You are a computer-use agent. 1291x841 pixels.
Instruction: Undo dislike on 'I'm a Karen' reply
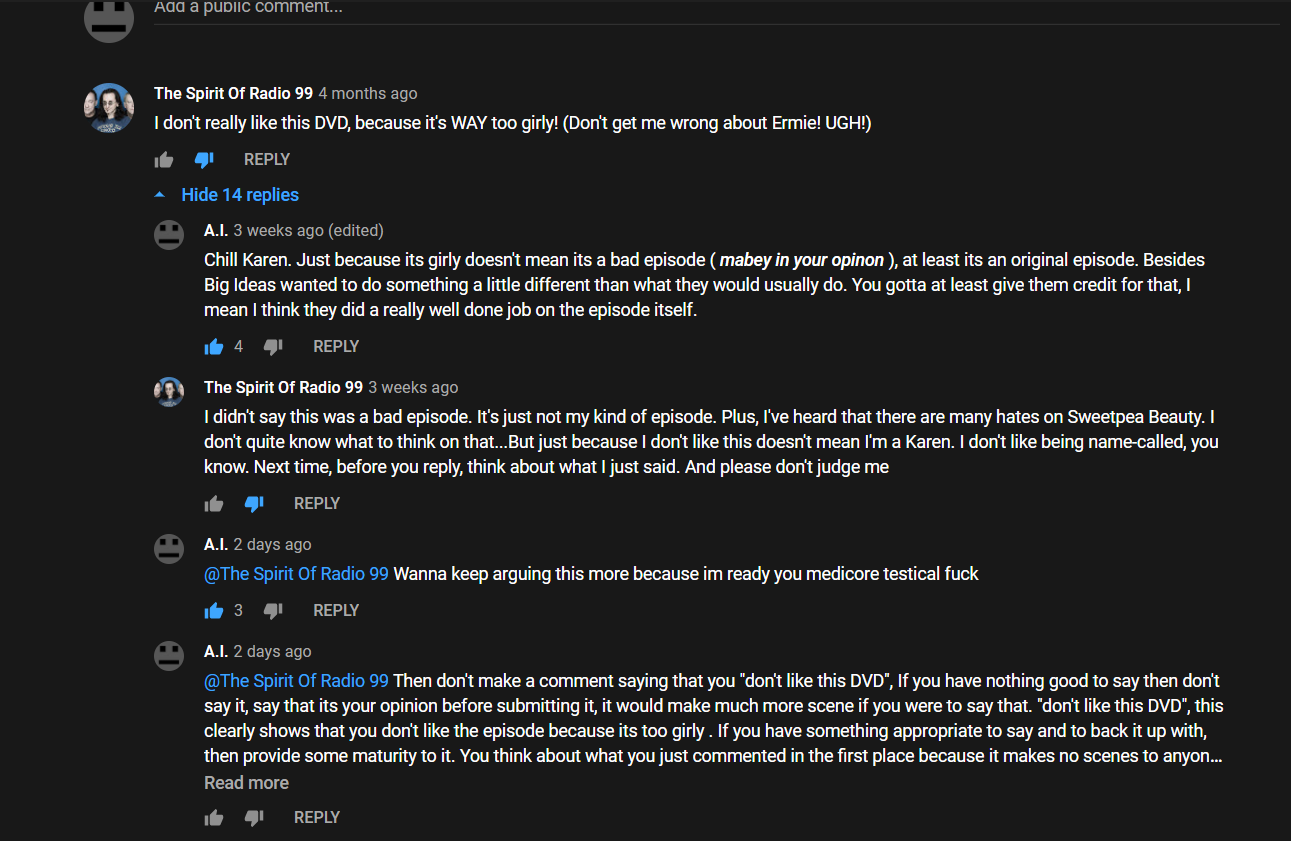point(254,504)
